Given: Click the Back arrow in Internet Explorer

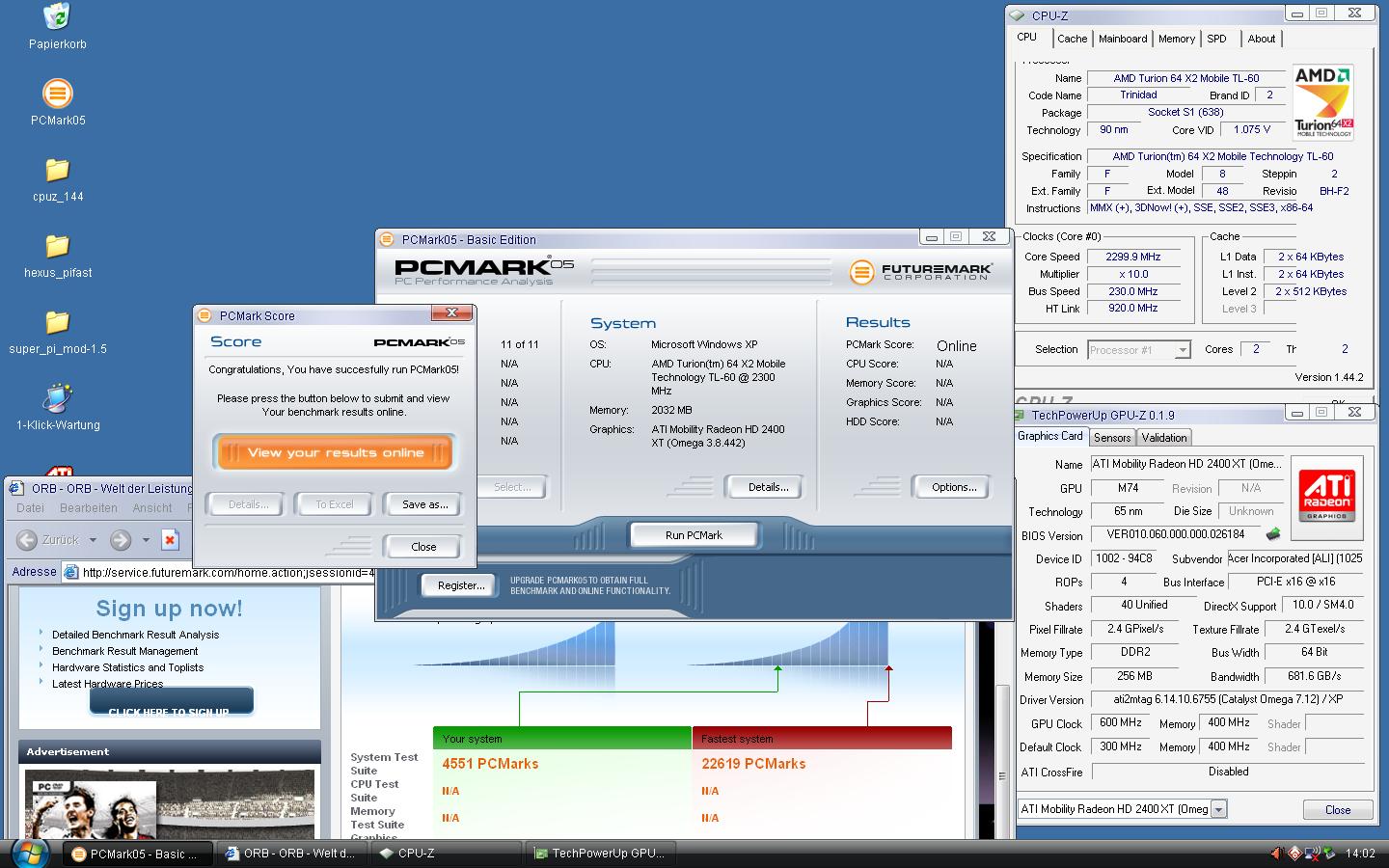Looking at the screenshot, I should pos(27,540).
